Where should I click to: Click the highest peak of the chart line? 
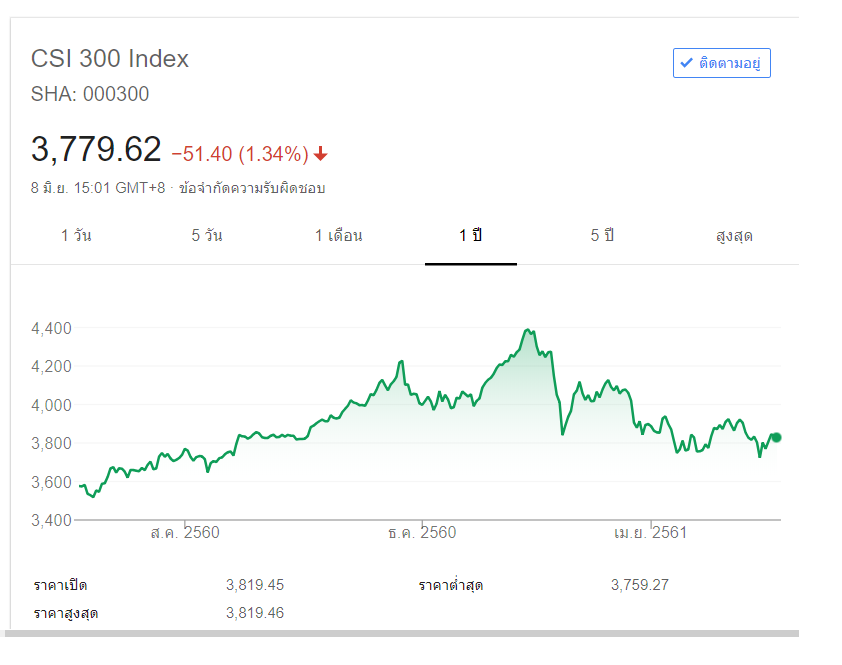[528, 330]
